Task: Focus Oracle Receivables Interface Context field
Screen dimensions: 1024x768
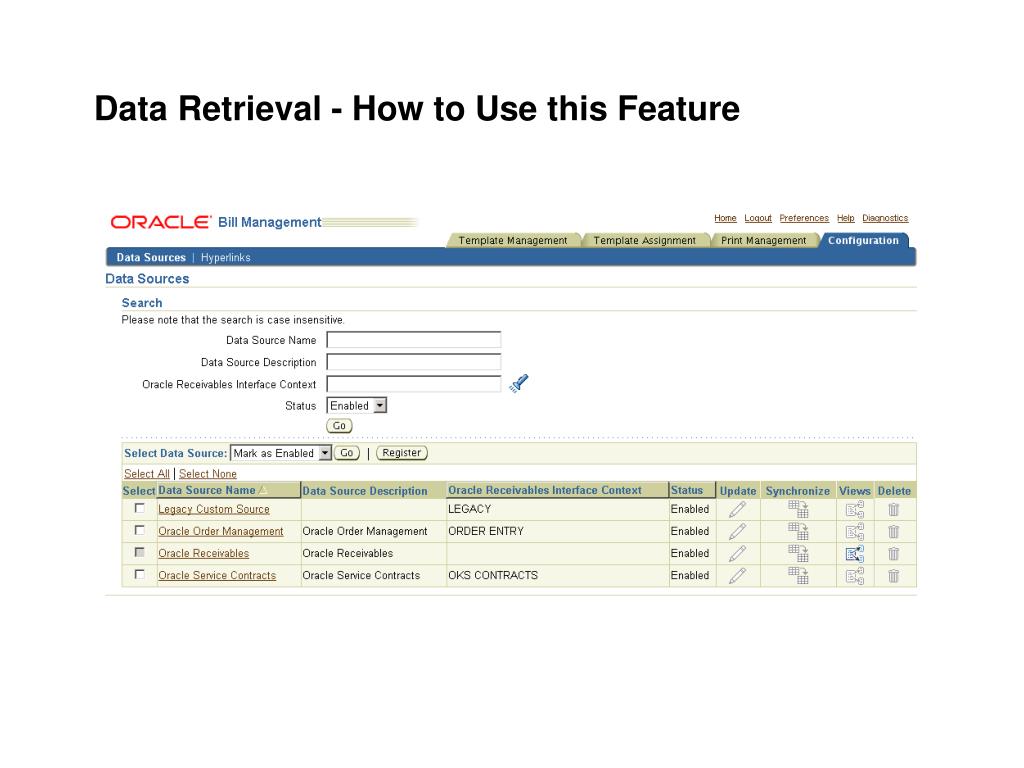Action: click(x=413, y=384)
